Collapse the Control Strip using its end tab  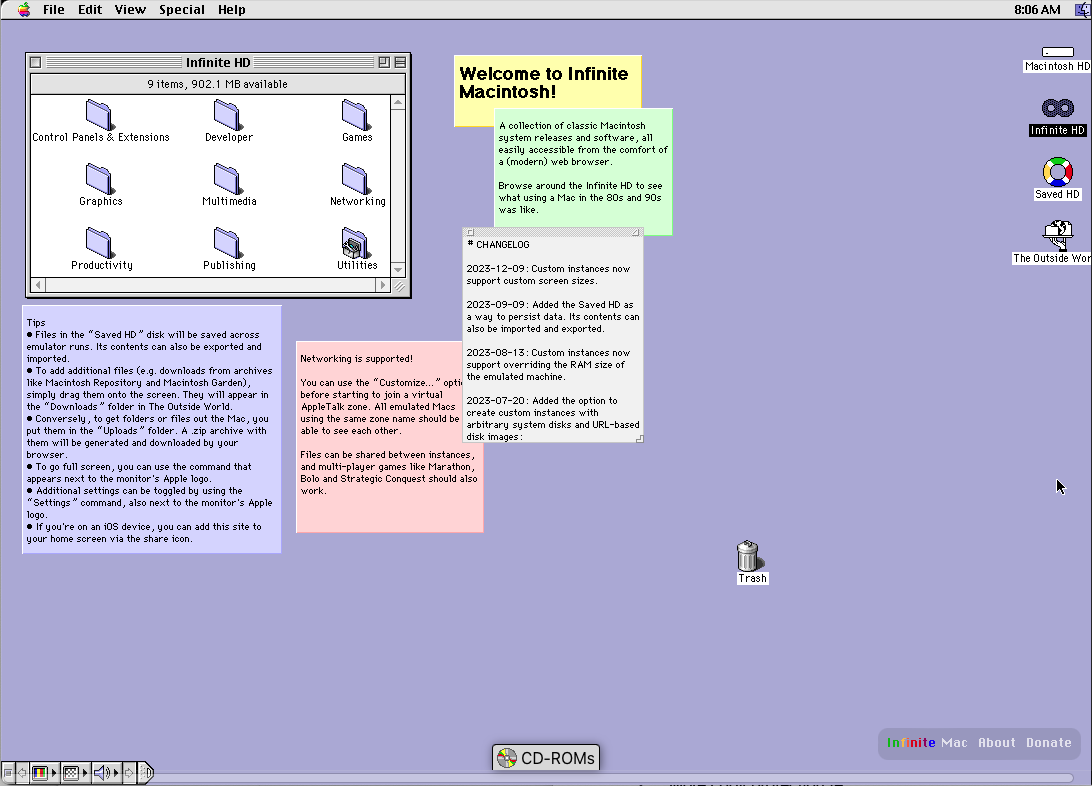pyautogui.click(x=146, y=773)
